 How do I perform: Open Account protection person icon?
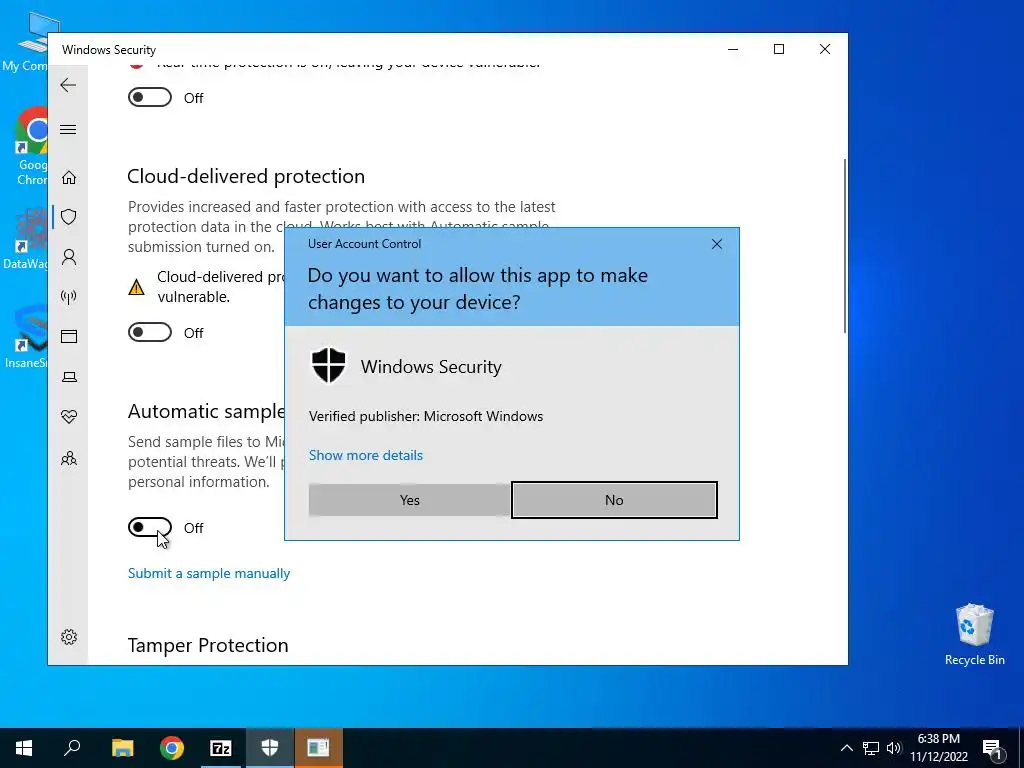(x=69, y=257)
